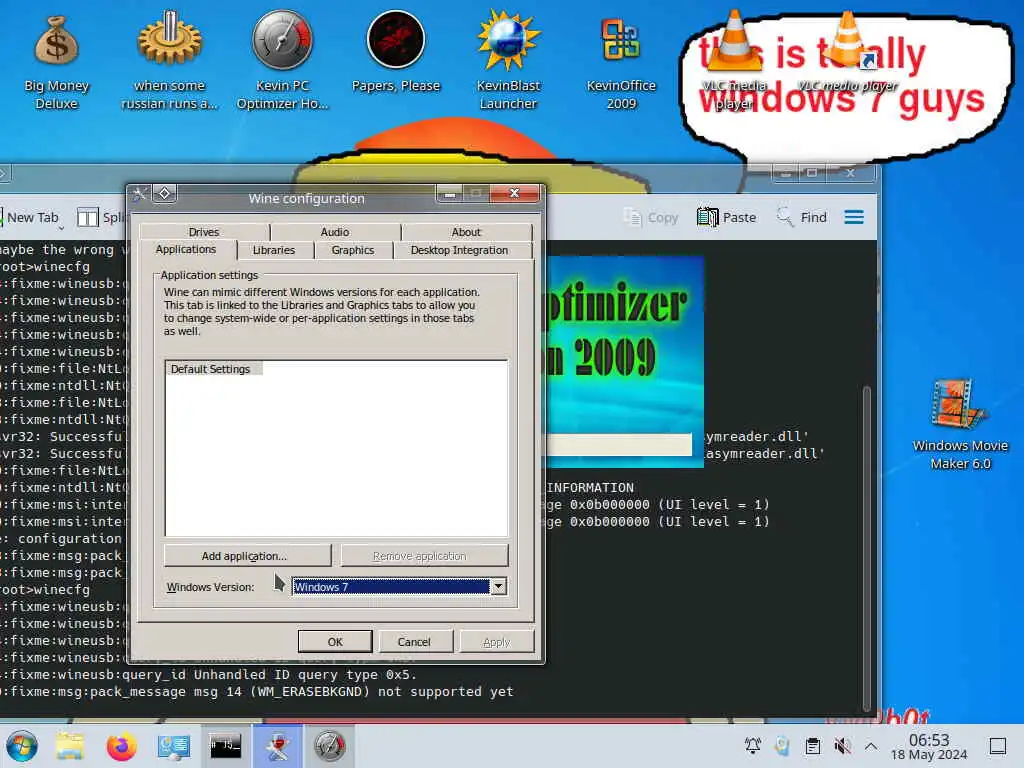Image resolution: width=1024 pixels, height=768 pixels.
Task: Open the Desktop Integration tab
Action: pyautogui.click(x=460, y=250)
